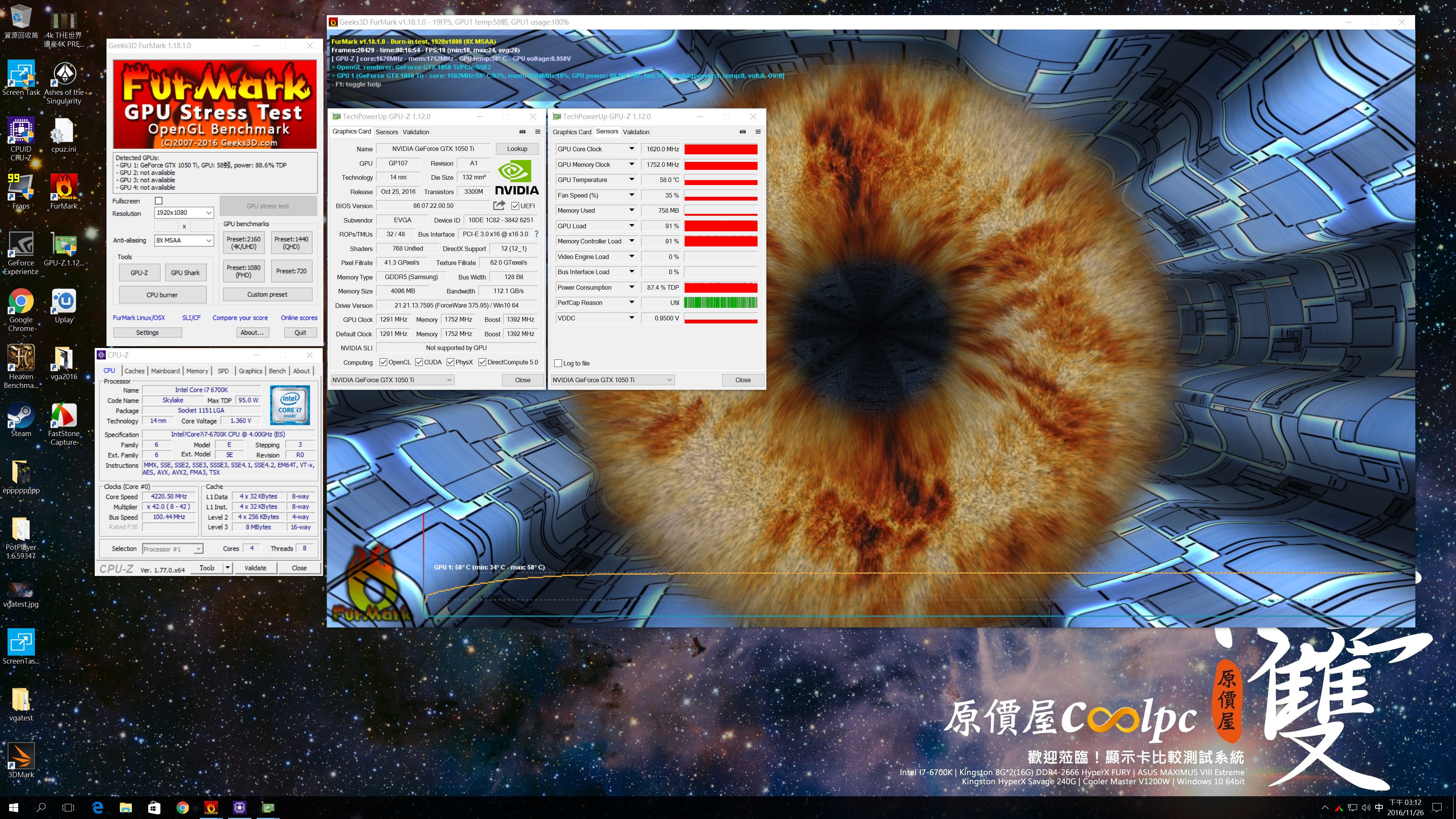Open File Explorer from the taskbar

126,808
